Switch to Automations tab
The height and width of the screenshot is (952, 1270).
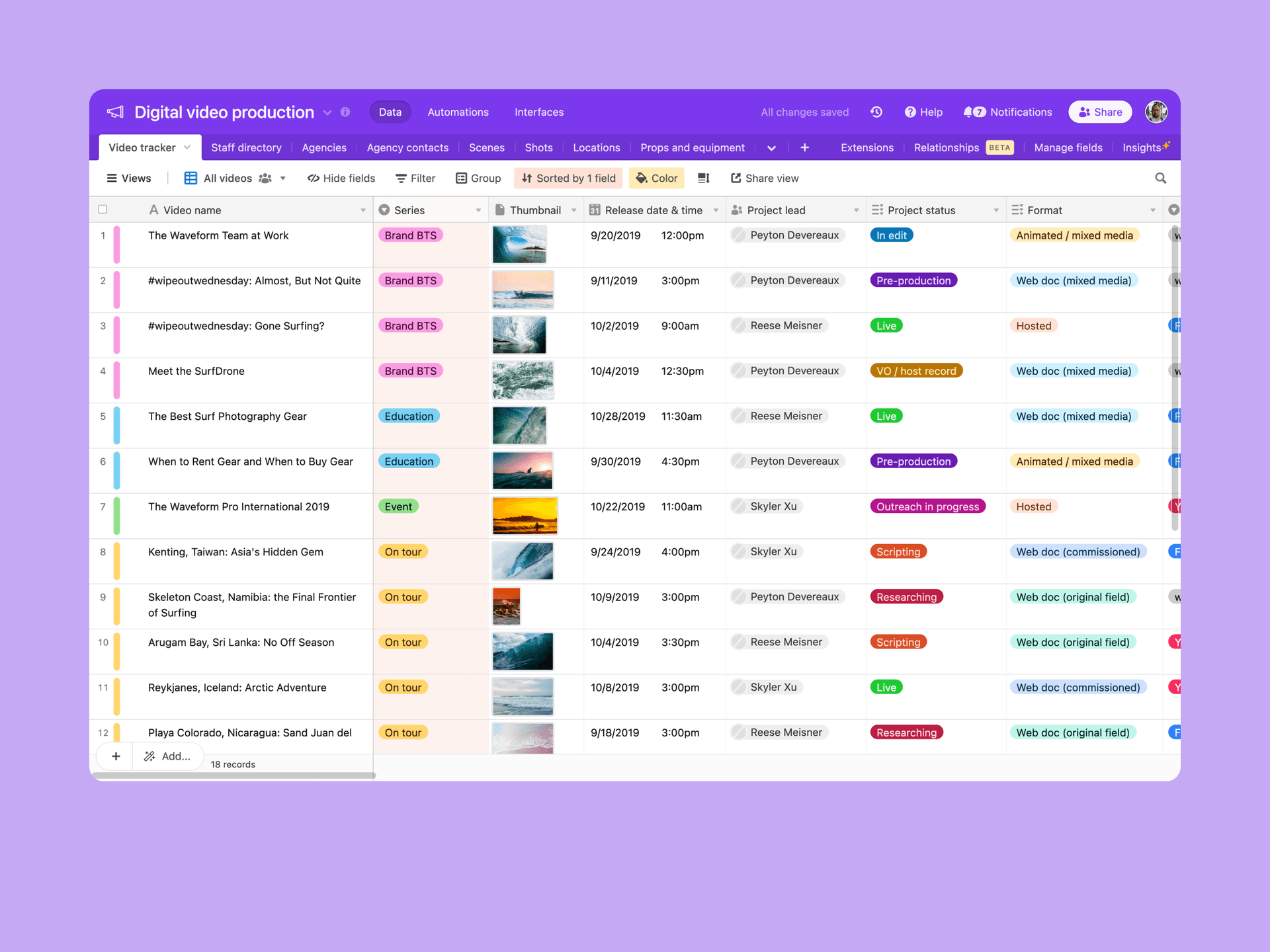458,112
